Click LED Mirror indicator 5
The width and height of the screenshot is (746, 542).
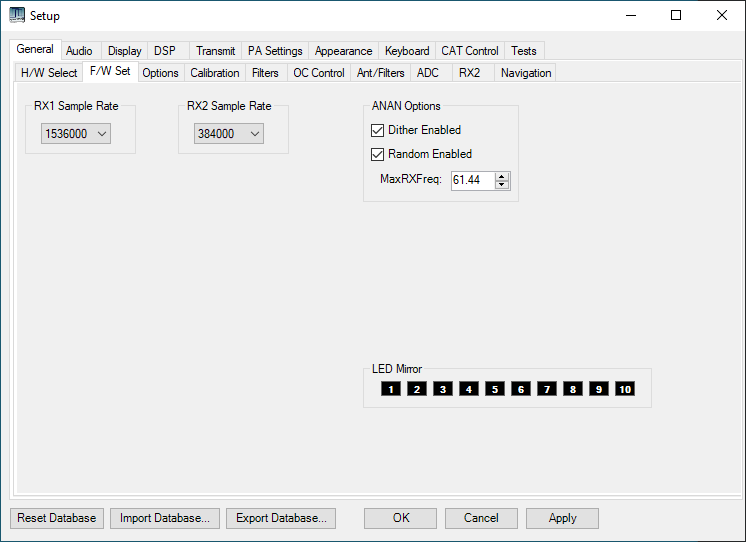pos(495,389)
